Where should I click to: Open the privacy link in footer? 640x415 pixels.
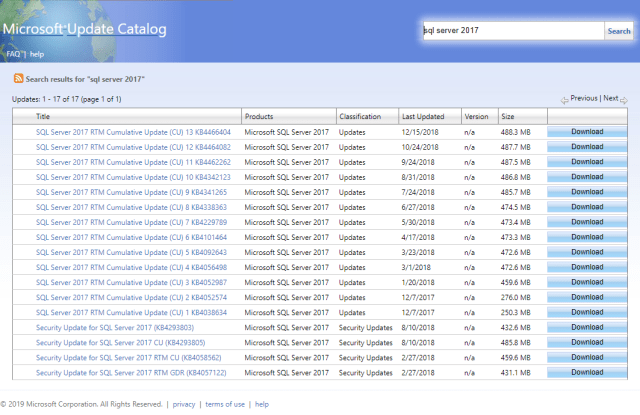point(184,404)
